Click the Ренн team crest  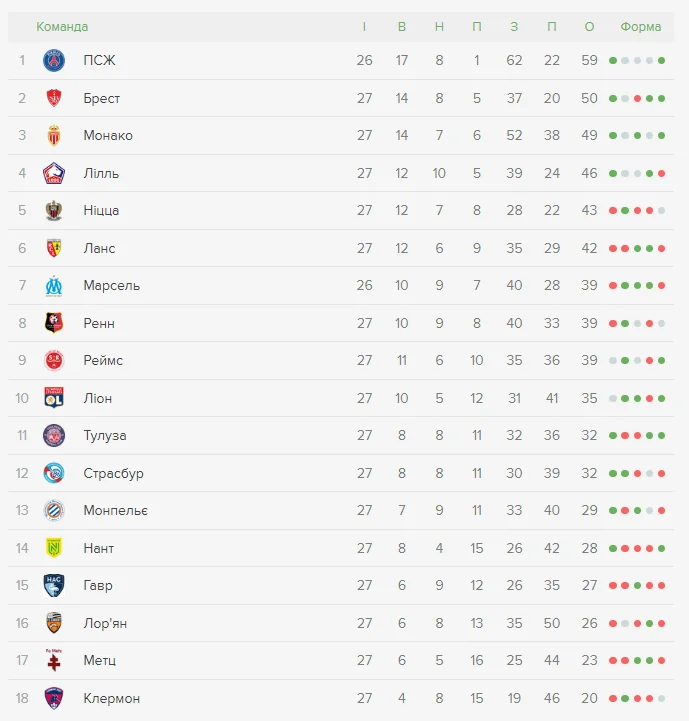pyautogui.click(x=54, y=323)
